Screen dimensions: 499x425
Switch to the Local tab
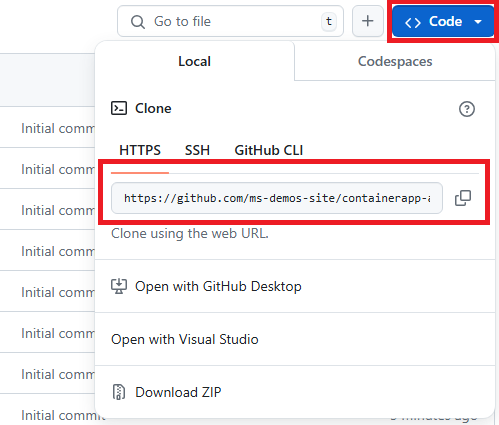194,61
